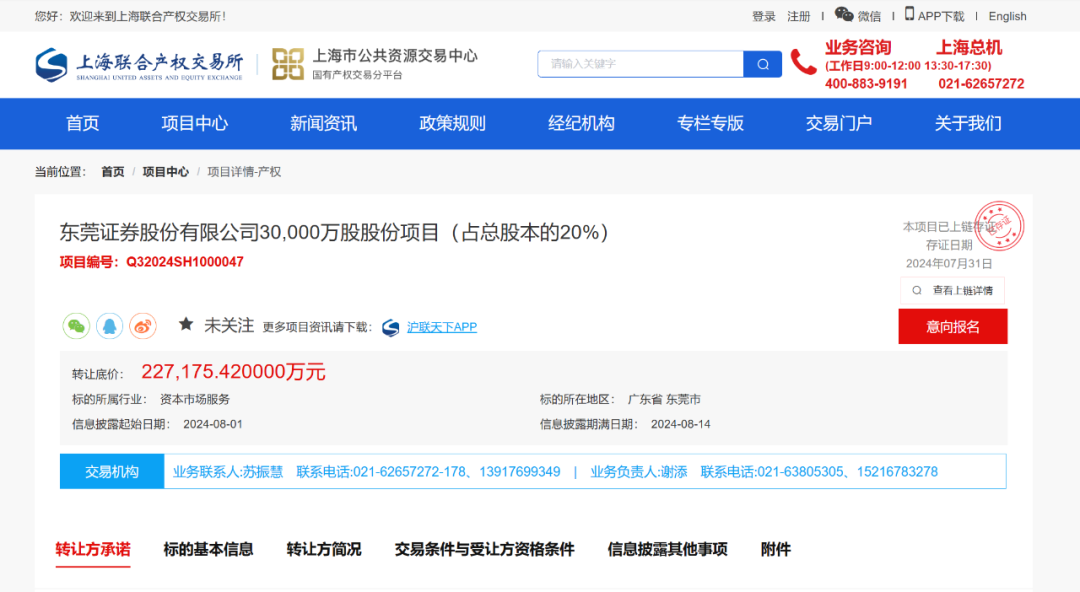Click the QQ share icon

click(110, 326)
